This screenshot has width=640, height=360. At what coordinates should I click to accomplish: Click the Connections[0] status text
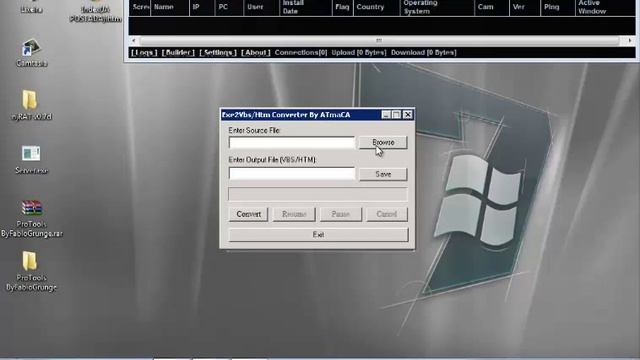pos(301,53)
